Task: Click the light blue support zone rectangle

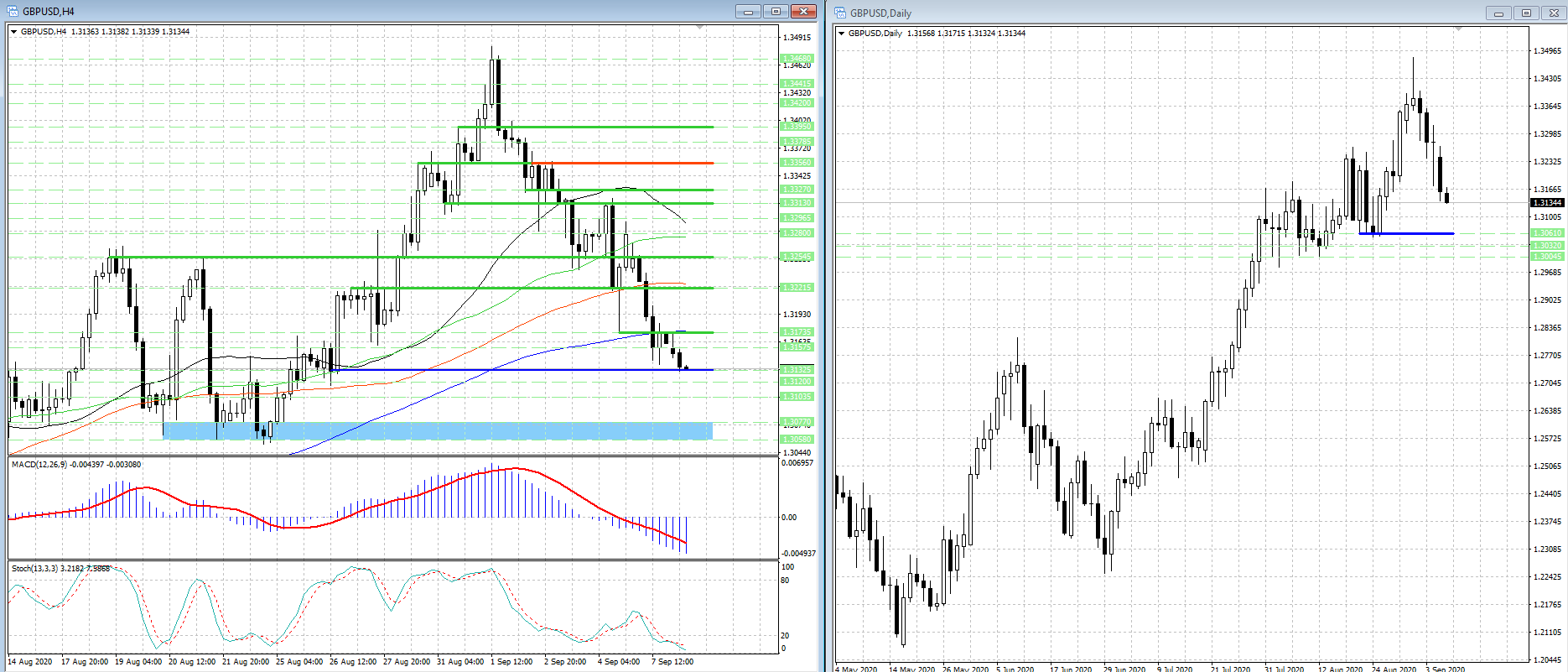Action: 436,430
